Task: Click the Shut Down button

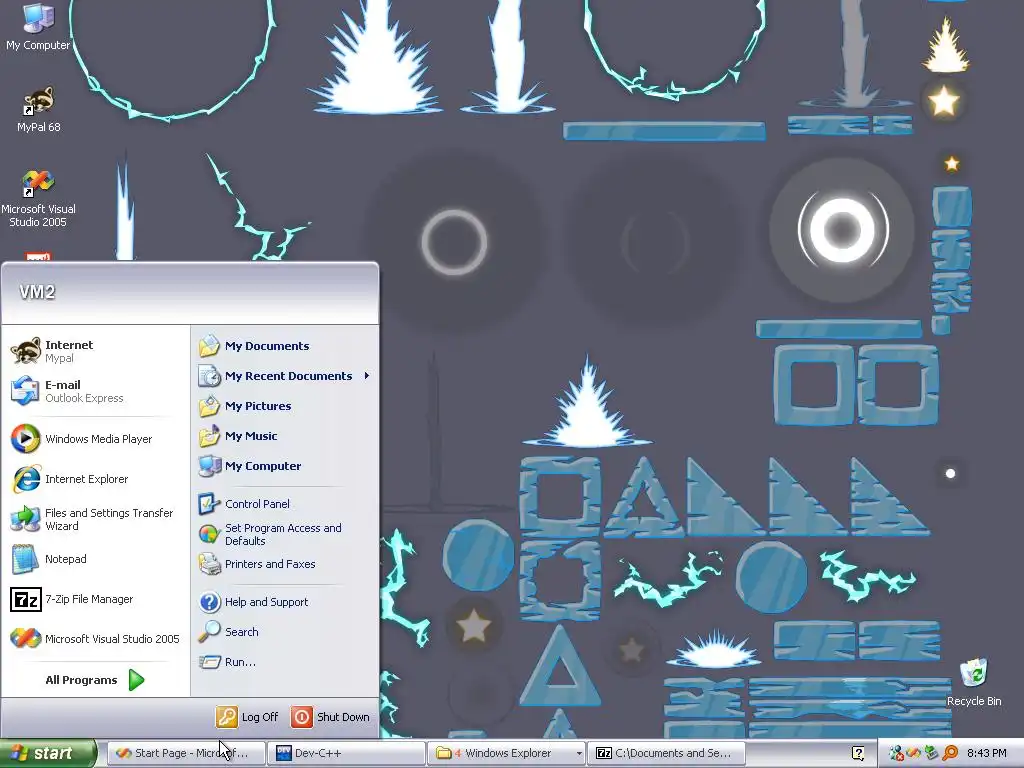Action: pos(331,717)
